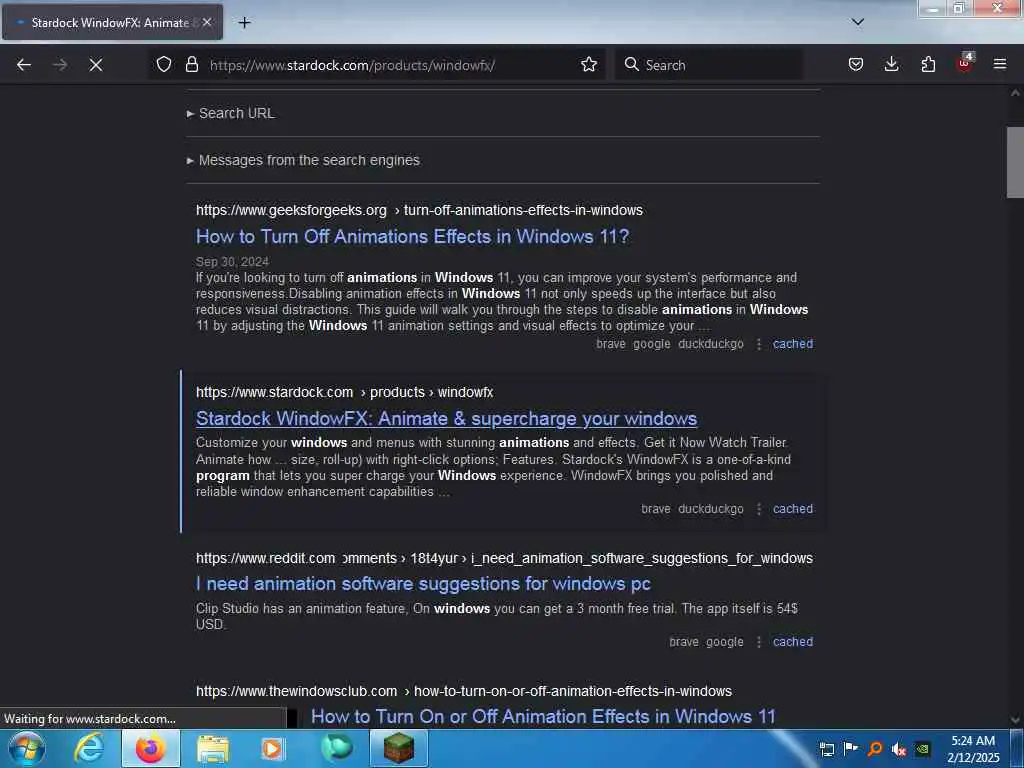Open the uBlock Origin extension icon

pos(964,63)
